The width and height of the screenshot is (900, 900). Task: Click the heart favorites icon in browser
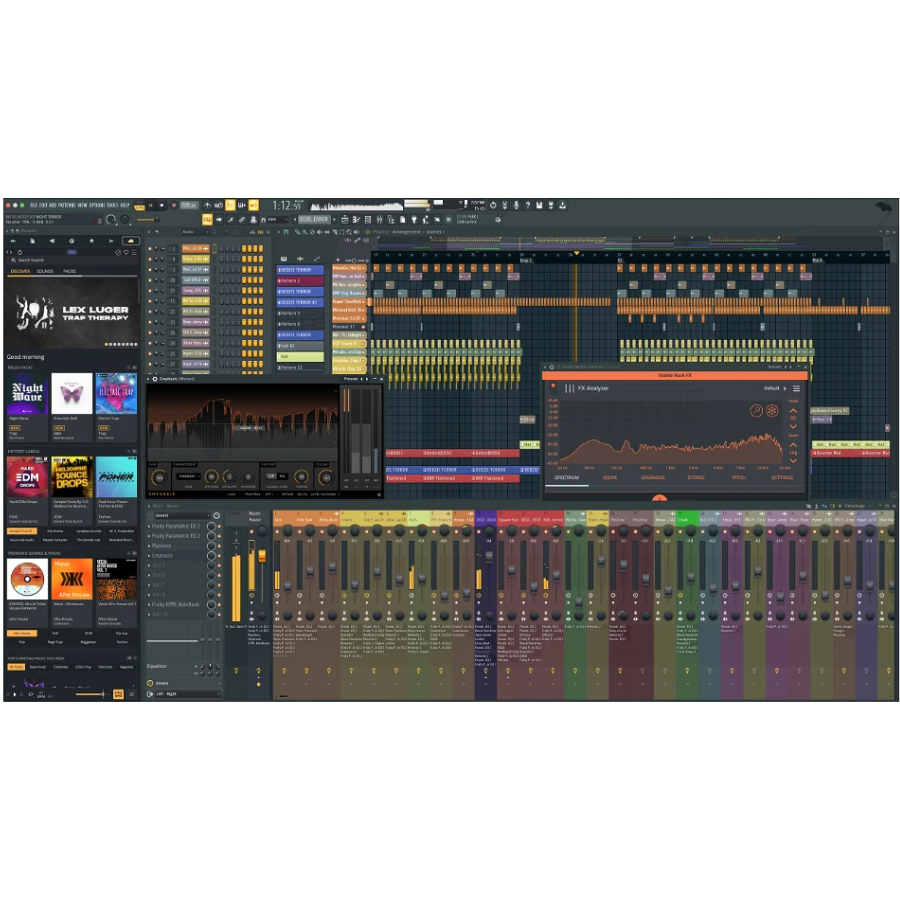pyautogui.click(x=126, y=252)
